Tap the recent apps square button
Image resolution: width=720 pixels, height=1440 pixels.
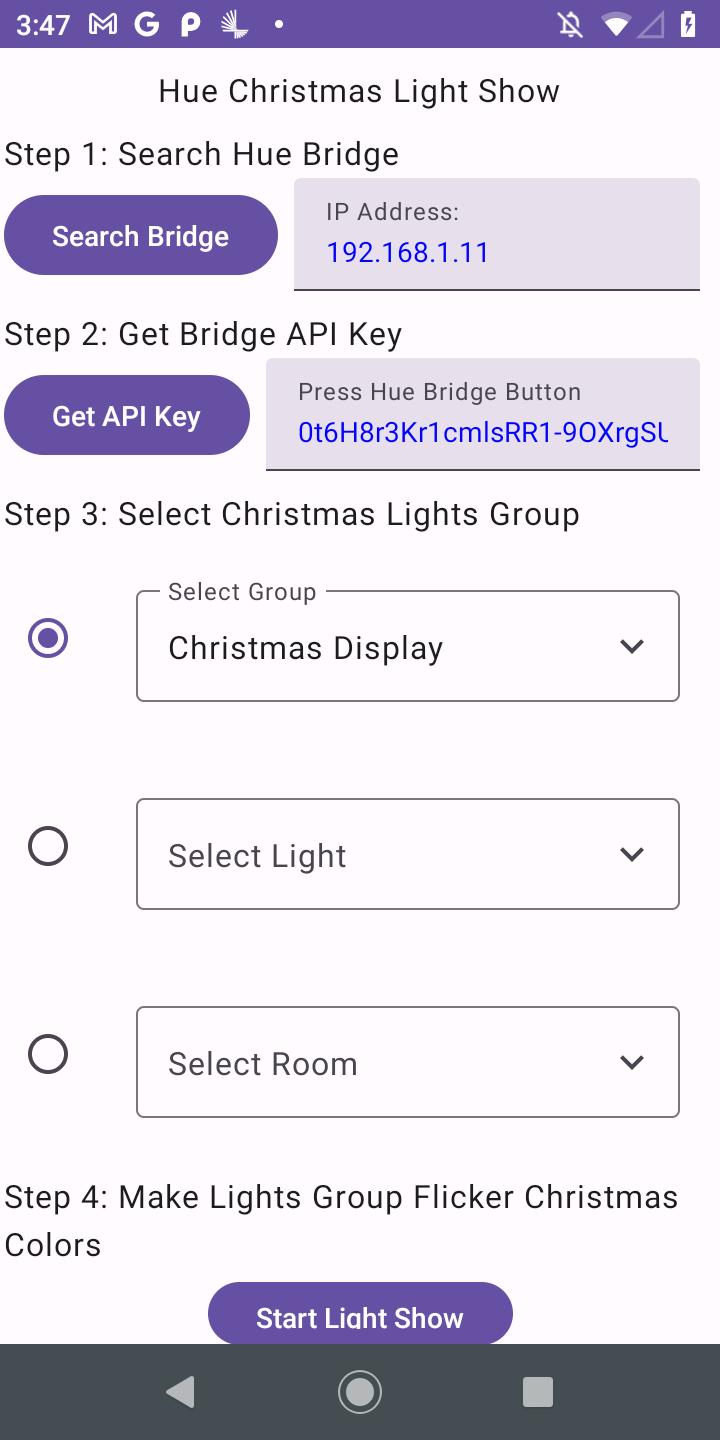pyautogui.click(x=538, y=1392)
